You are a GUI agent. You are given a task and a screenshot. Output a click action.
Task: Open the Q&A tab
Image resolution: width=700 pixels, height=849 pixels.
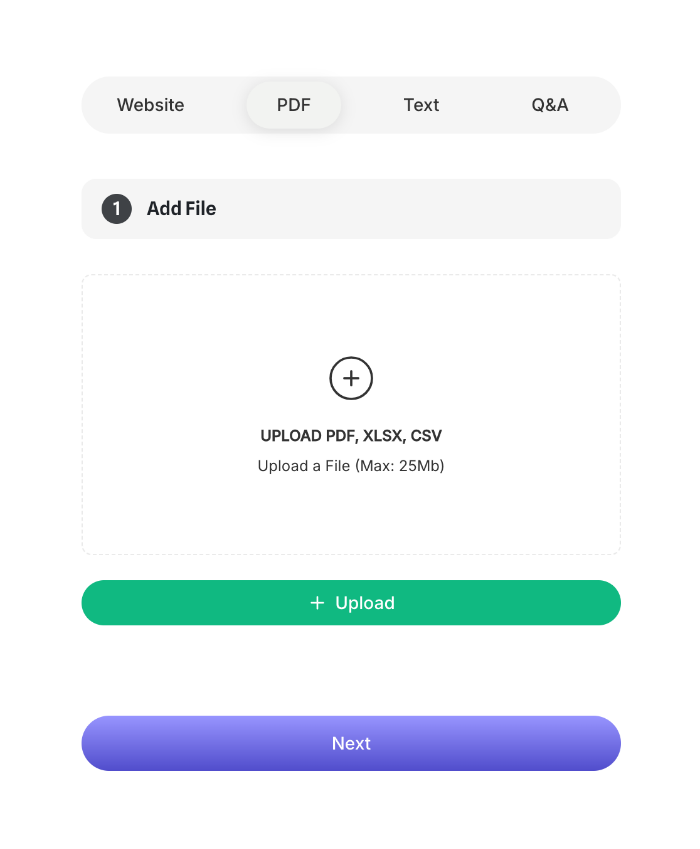(550, 105)
